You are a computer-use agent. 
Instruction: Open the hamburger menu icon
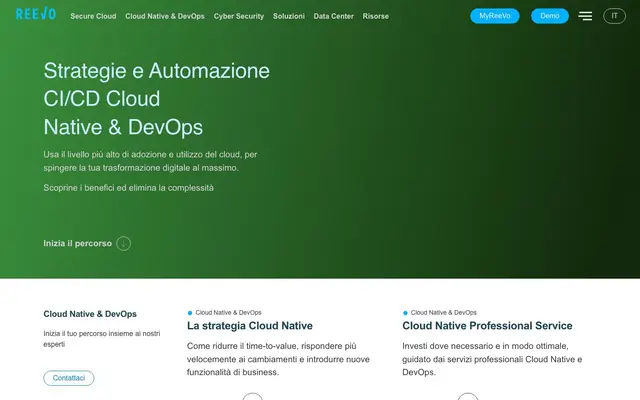585,16
